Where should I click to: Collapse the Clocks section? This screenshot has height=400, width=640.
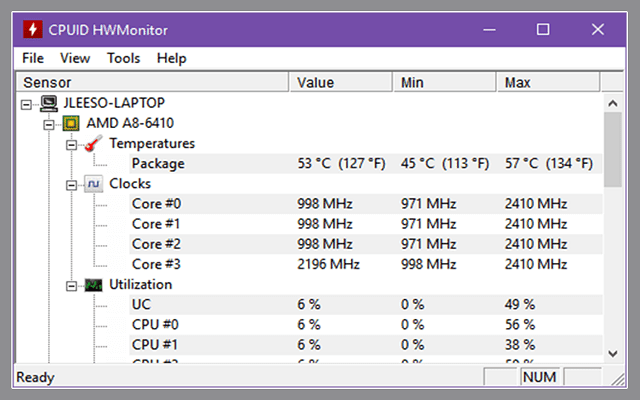[x=71, y=185]
